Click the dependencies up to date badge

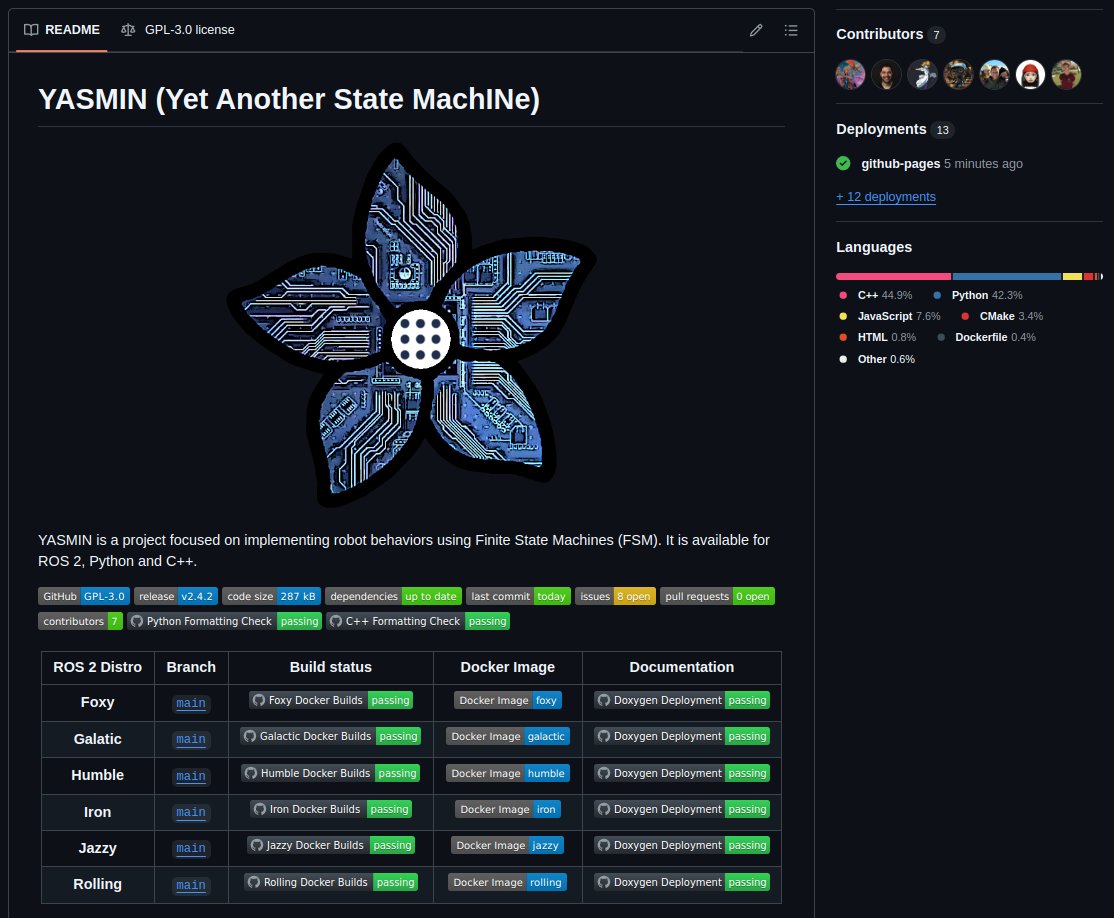coord(394,596)
